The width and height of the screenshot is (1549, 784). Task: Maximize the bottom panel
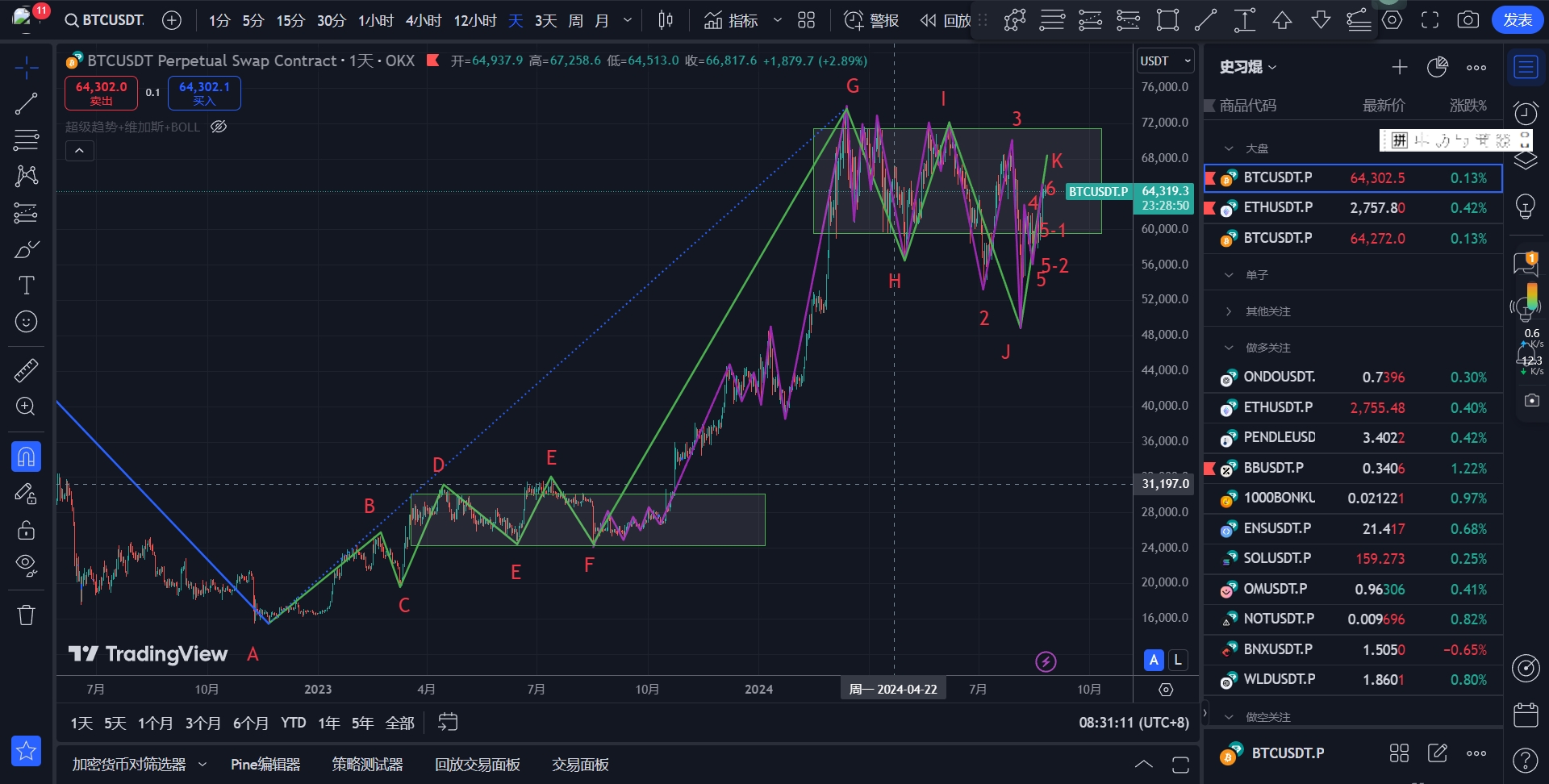1180,764
